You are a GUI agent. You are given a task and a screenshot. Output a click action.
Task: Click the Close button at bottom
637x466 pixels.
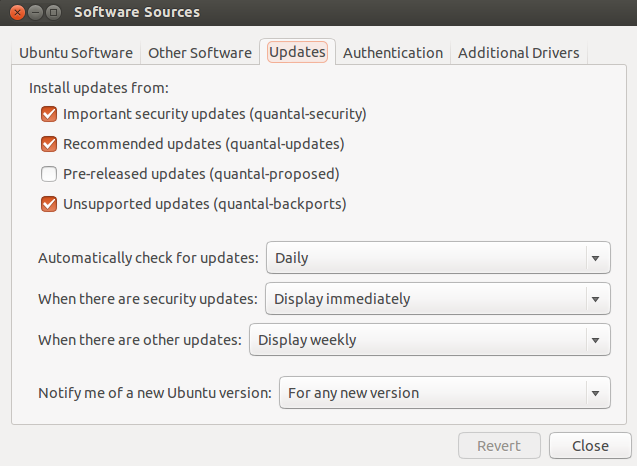coord(590,446)
